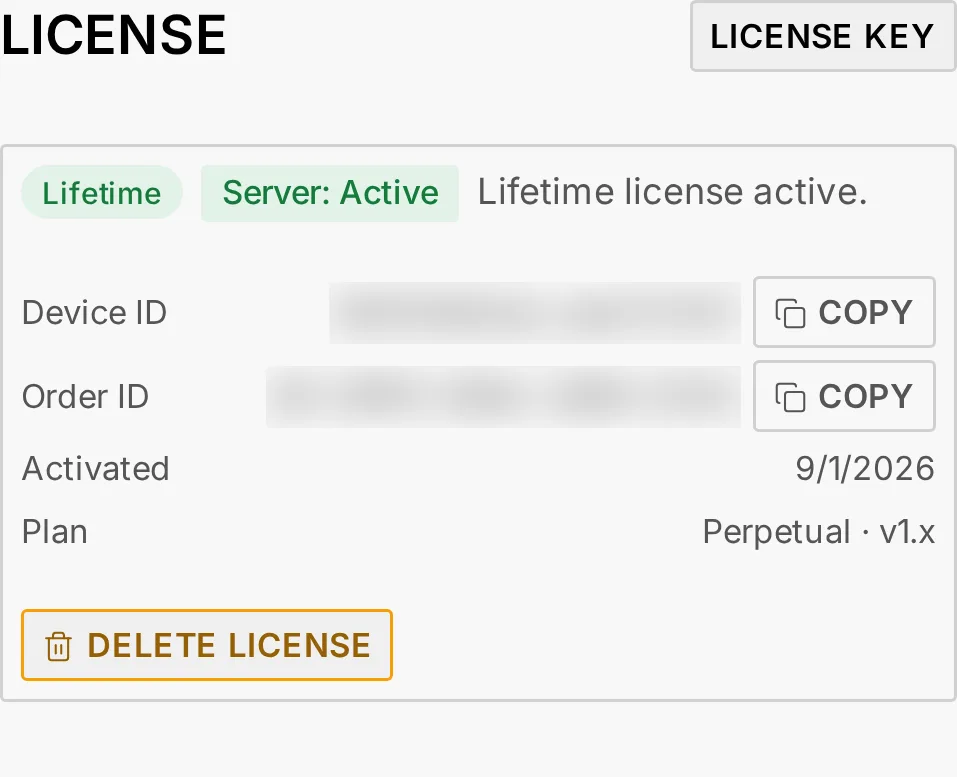Copy the Device ID
This screenshot has height=777, width=957.
point(844,312)
